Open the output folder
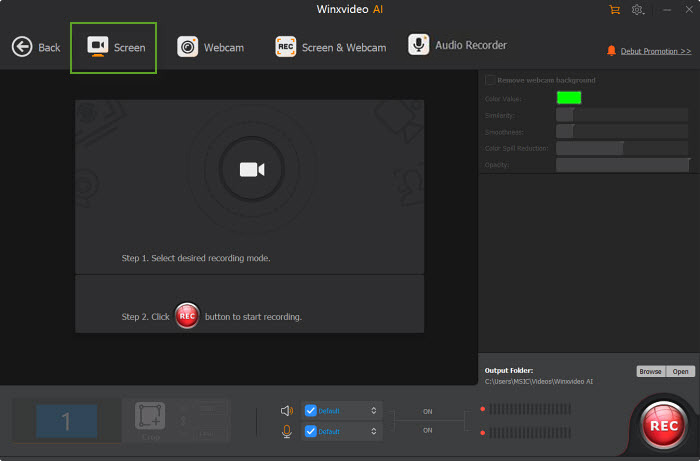This screenshot has width=700, height=461. pos(680,371)
